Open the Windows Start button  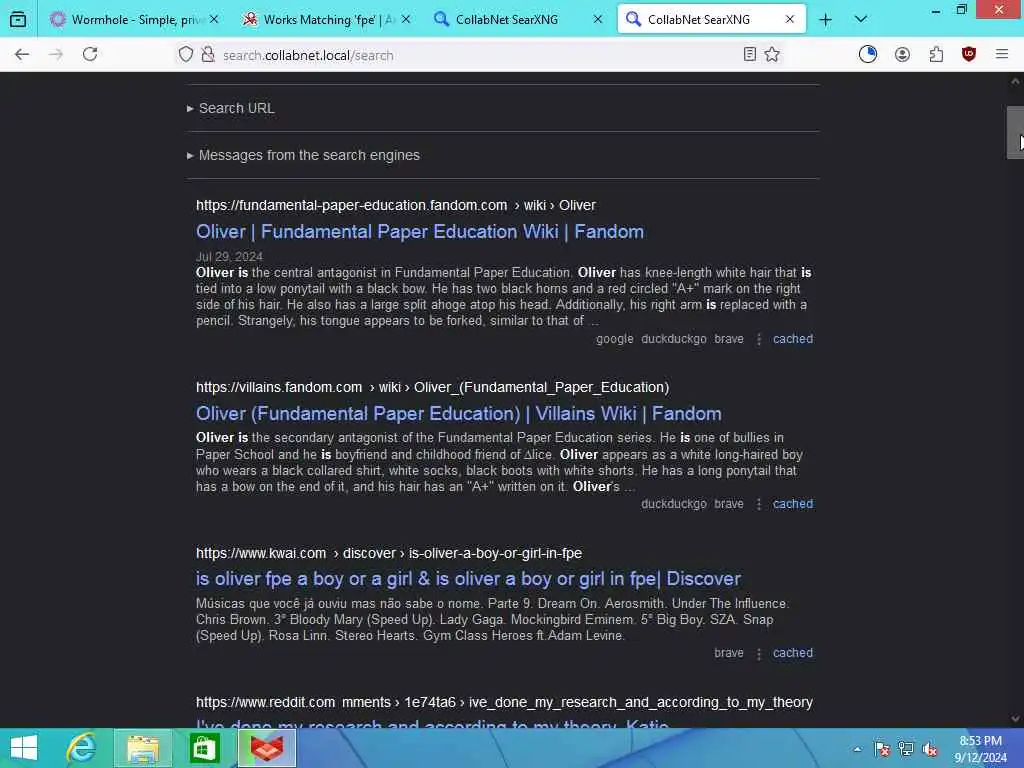click(24, 748)
